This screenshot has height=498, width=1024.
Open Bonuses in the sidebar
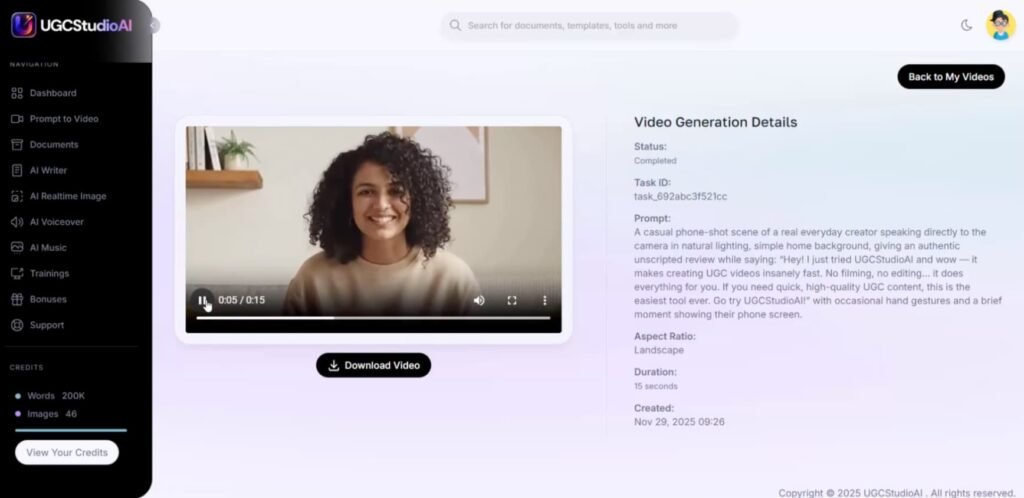tap(48, 299)
